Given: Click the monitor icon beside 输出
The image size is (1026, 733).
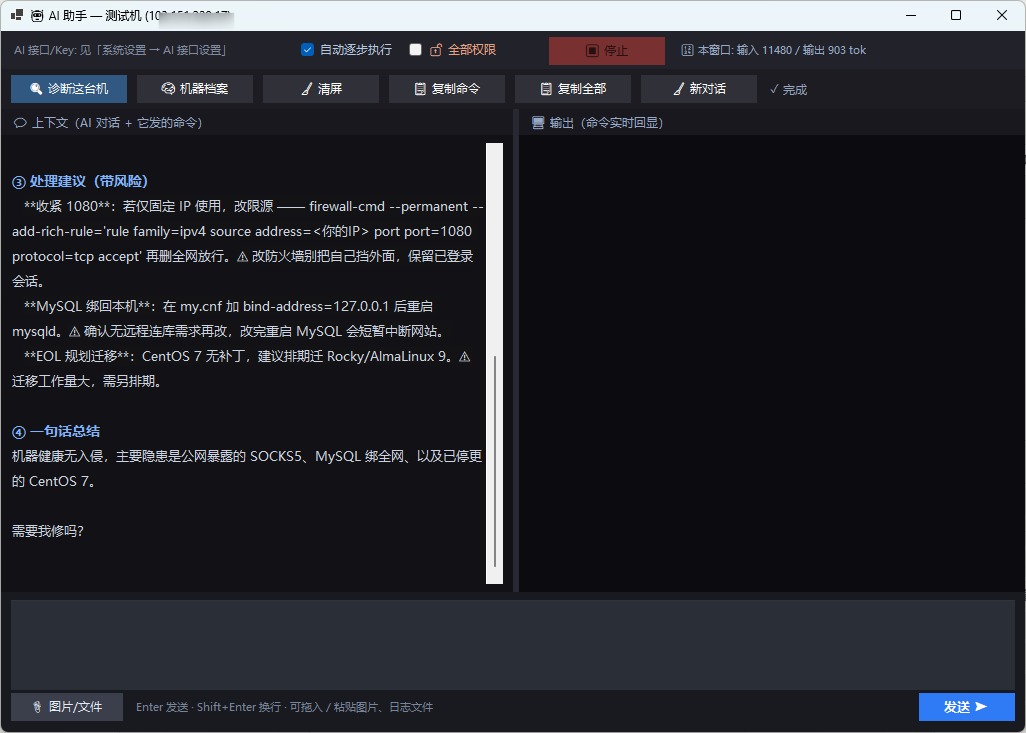Looking at the screenshot, I should coord(538,123).
